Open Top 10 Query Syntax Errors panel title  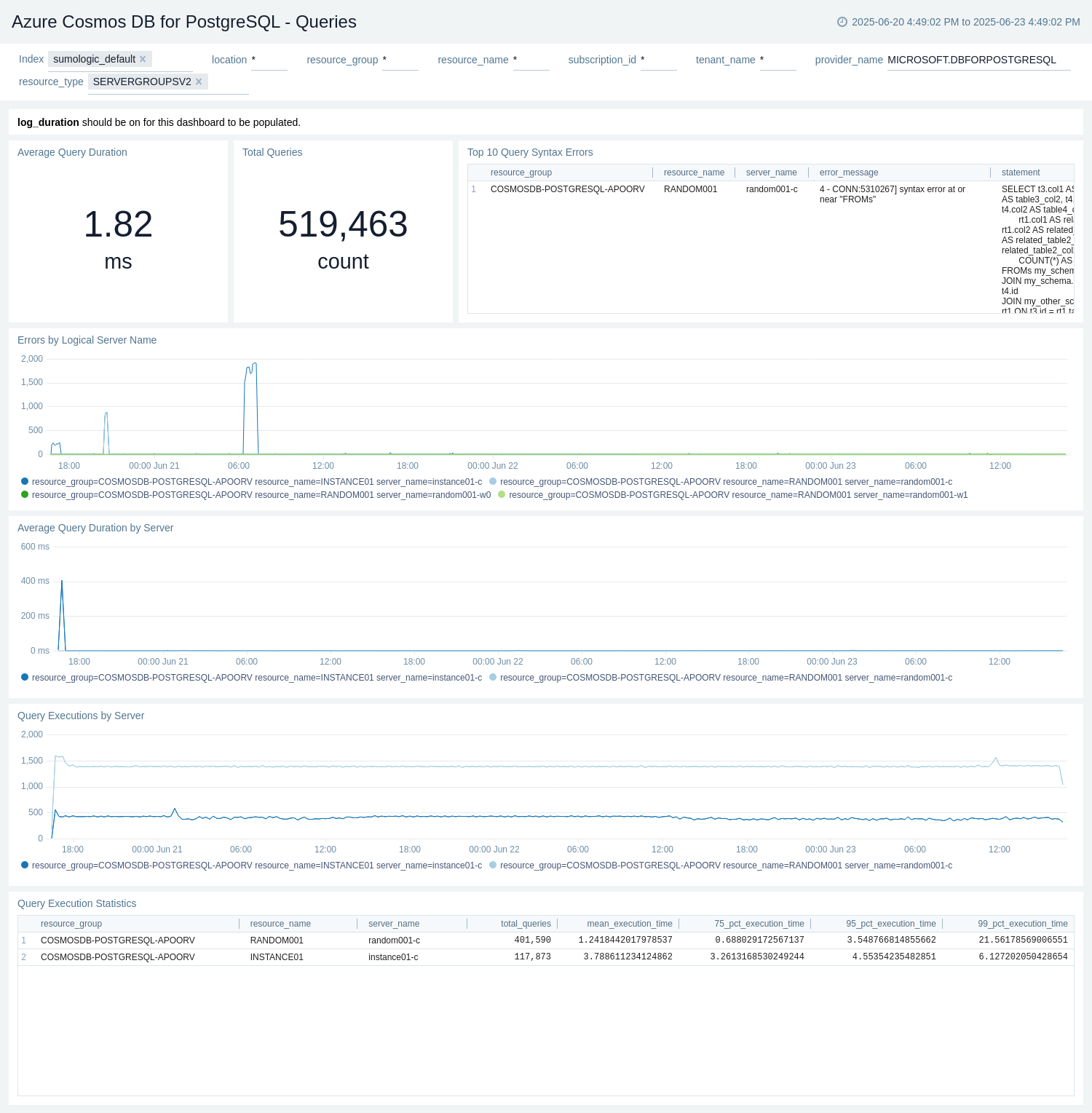530,152
